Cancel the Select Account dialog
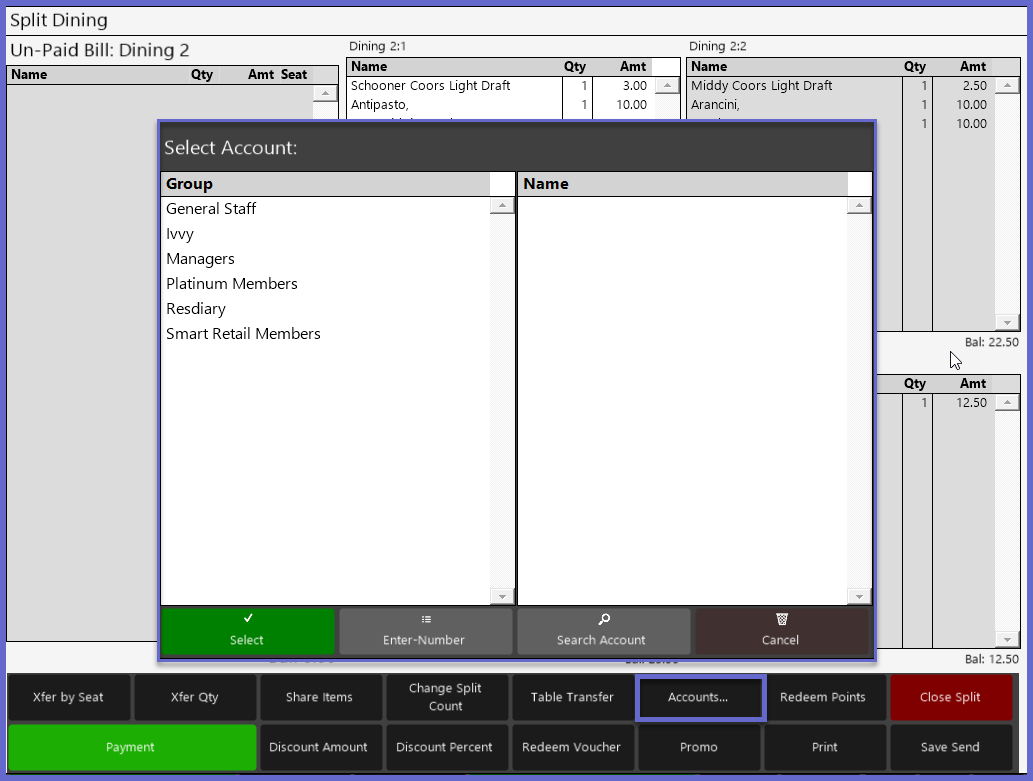Image resolution: width=1033 pixels, height=781 pixels. 781,631
